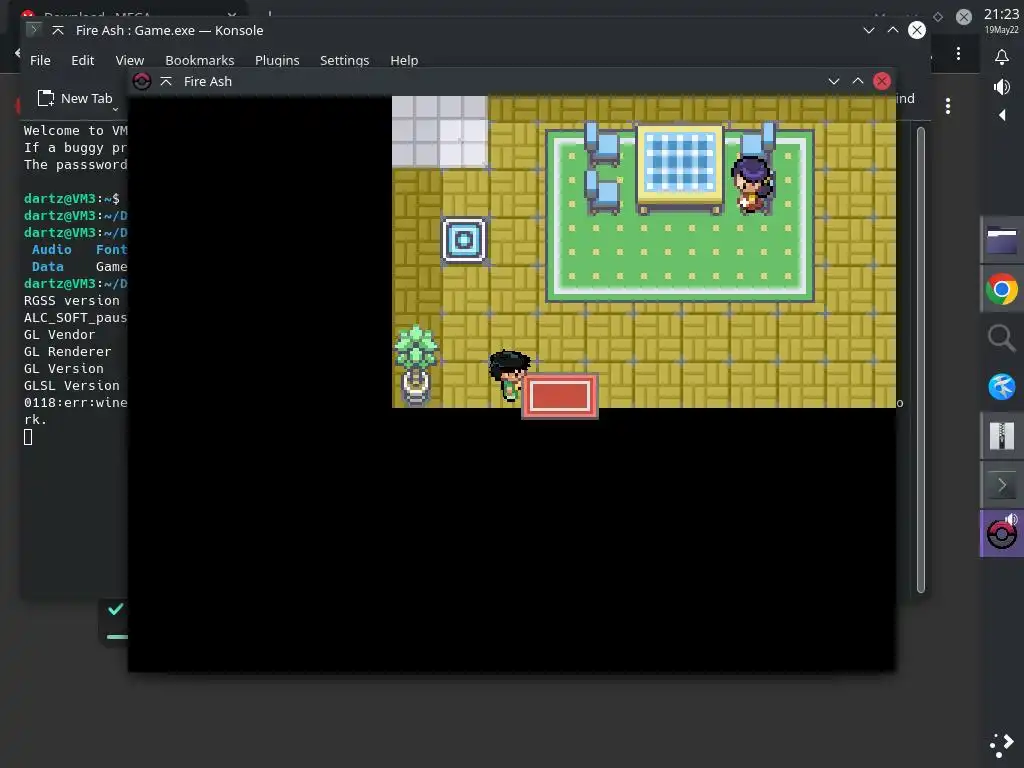This screenshot has width=1024, height=768.
Task: Click the blue warp tile in the game
Action: tap(464, 240)
